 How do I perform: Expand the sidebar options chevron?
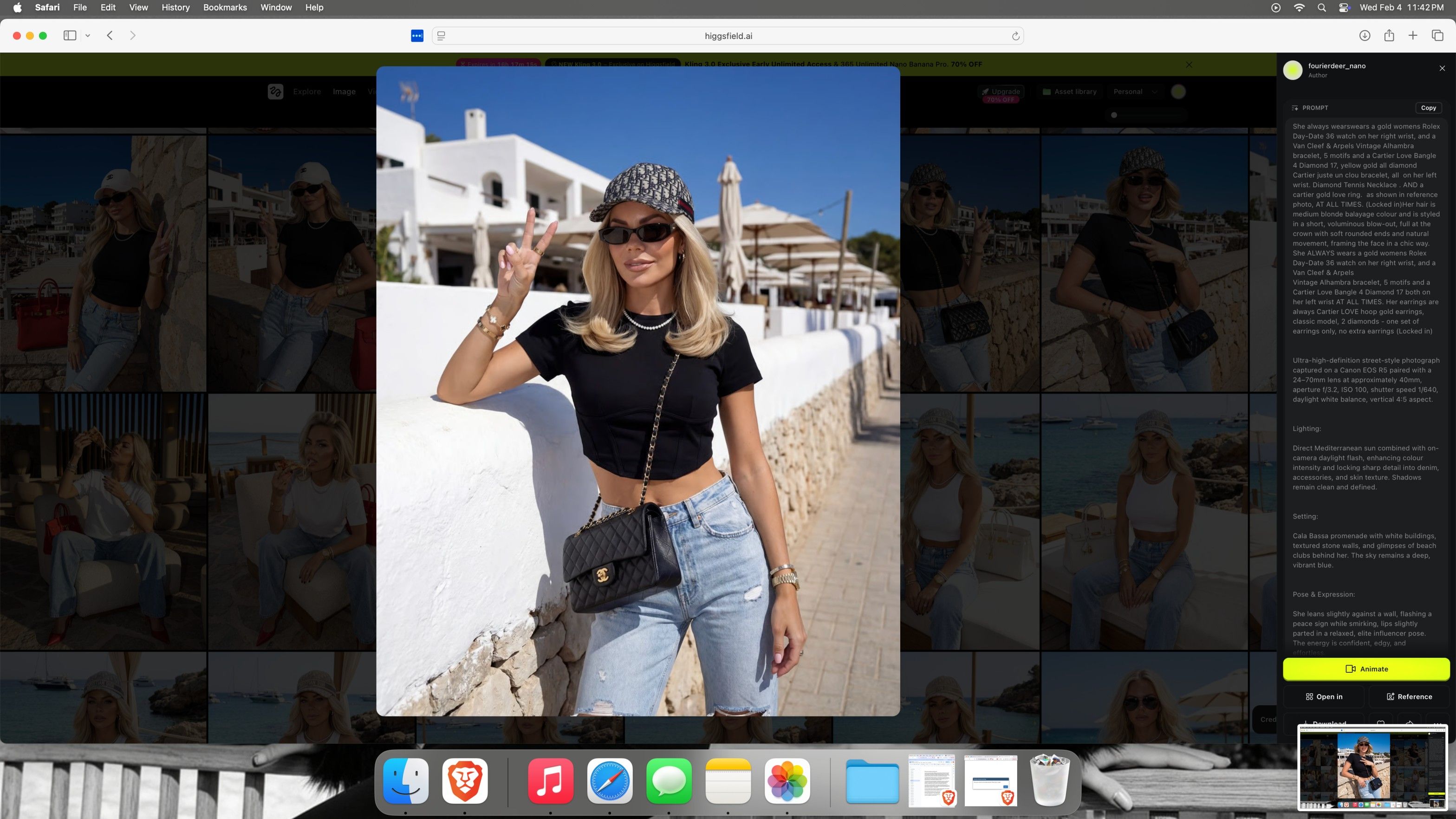point(88,36)
